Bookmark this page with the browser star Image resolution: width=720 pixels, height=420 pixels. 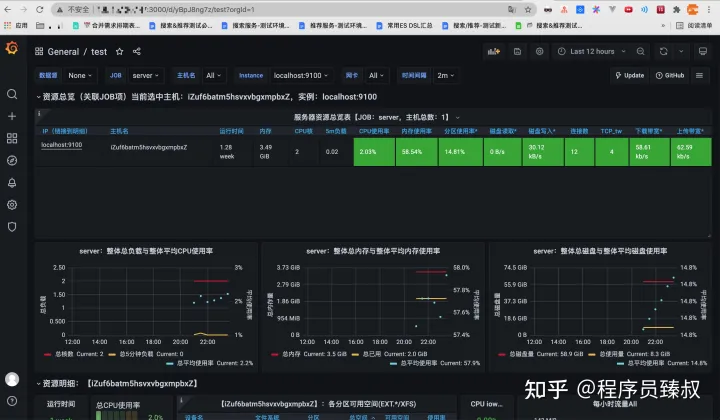point(528,9)
